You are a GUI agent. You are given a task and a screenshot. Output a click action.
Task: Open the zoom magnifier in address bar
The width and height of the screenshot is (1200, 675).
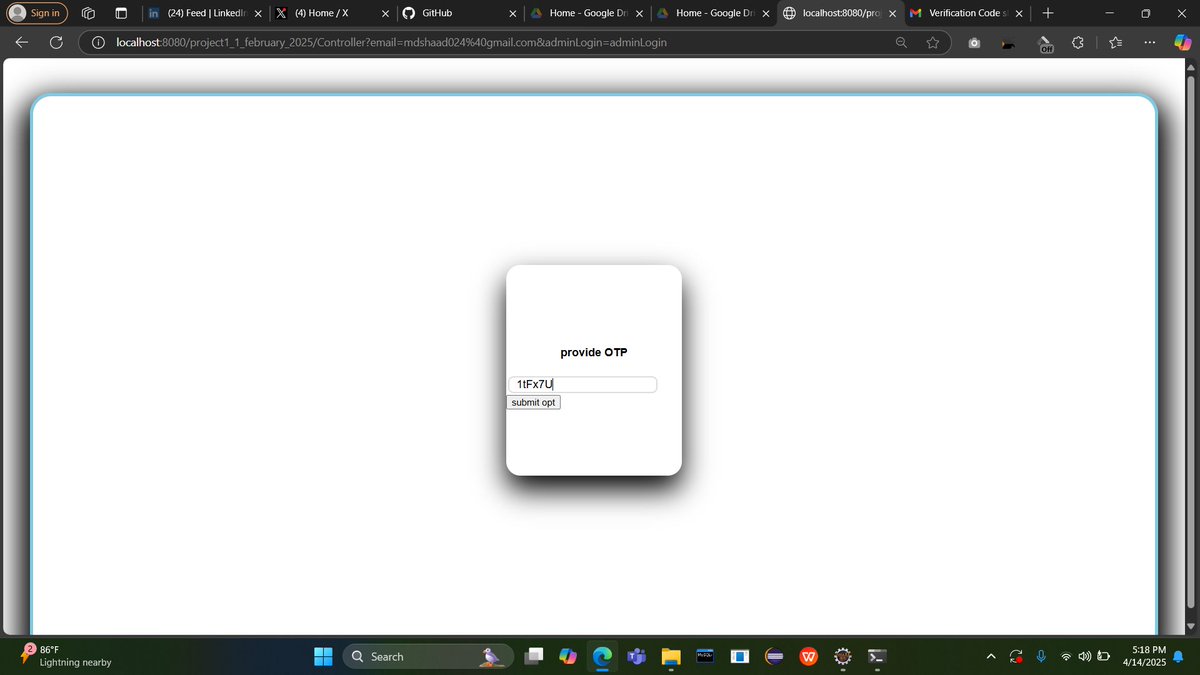[902, 43]
